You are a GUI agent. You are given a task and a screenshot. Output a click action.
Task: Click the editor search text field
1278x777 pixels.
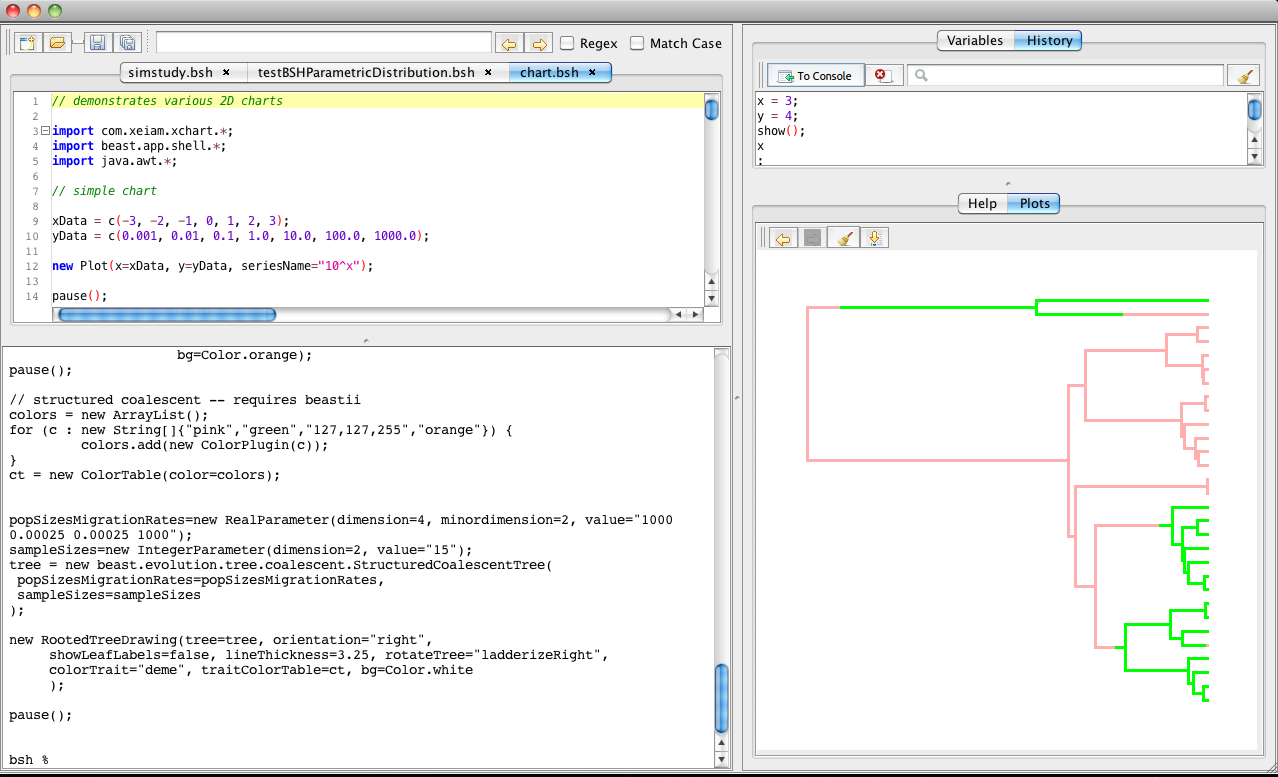[324, 43]
